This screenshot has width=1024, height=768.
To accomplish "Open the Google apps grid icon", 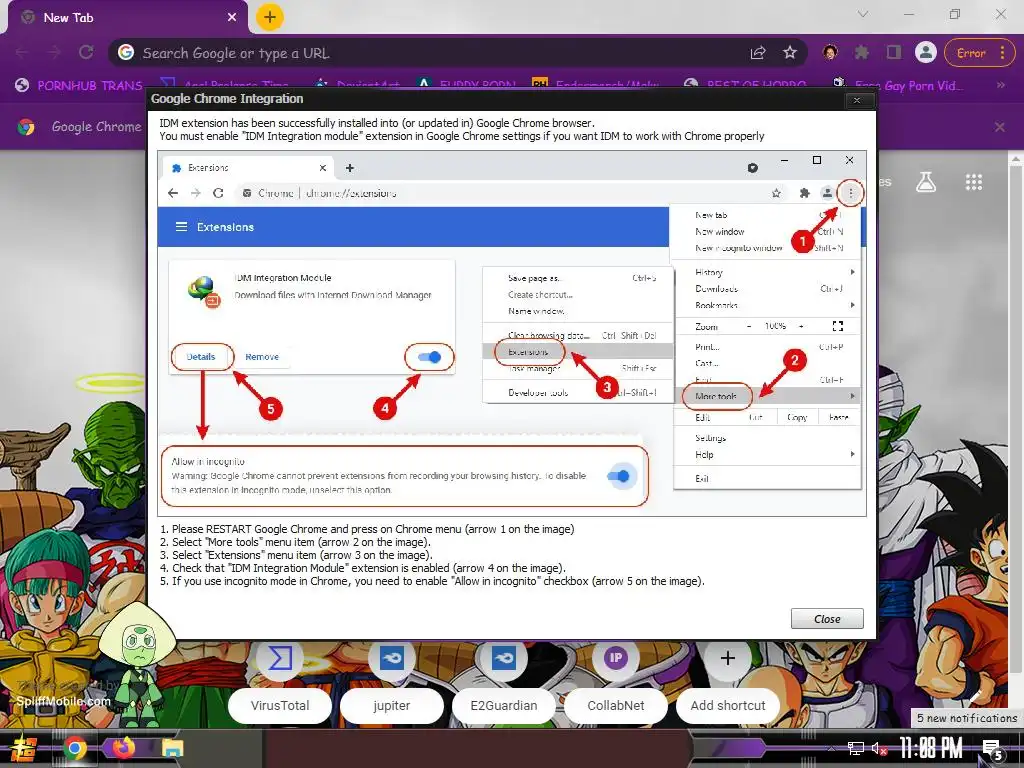I will [x=974, y=182].
